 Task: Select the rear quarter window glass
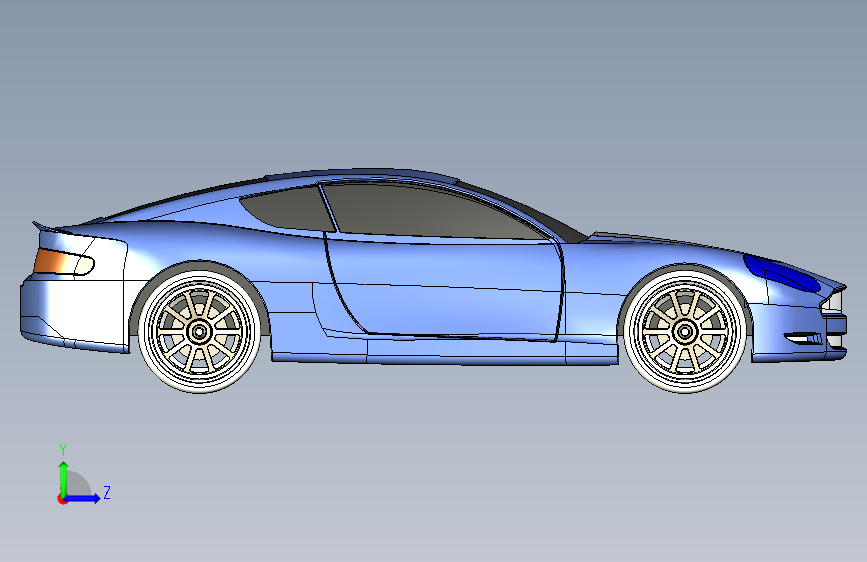288,209
